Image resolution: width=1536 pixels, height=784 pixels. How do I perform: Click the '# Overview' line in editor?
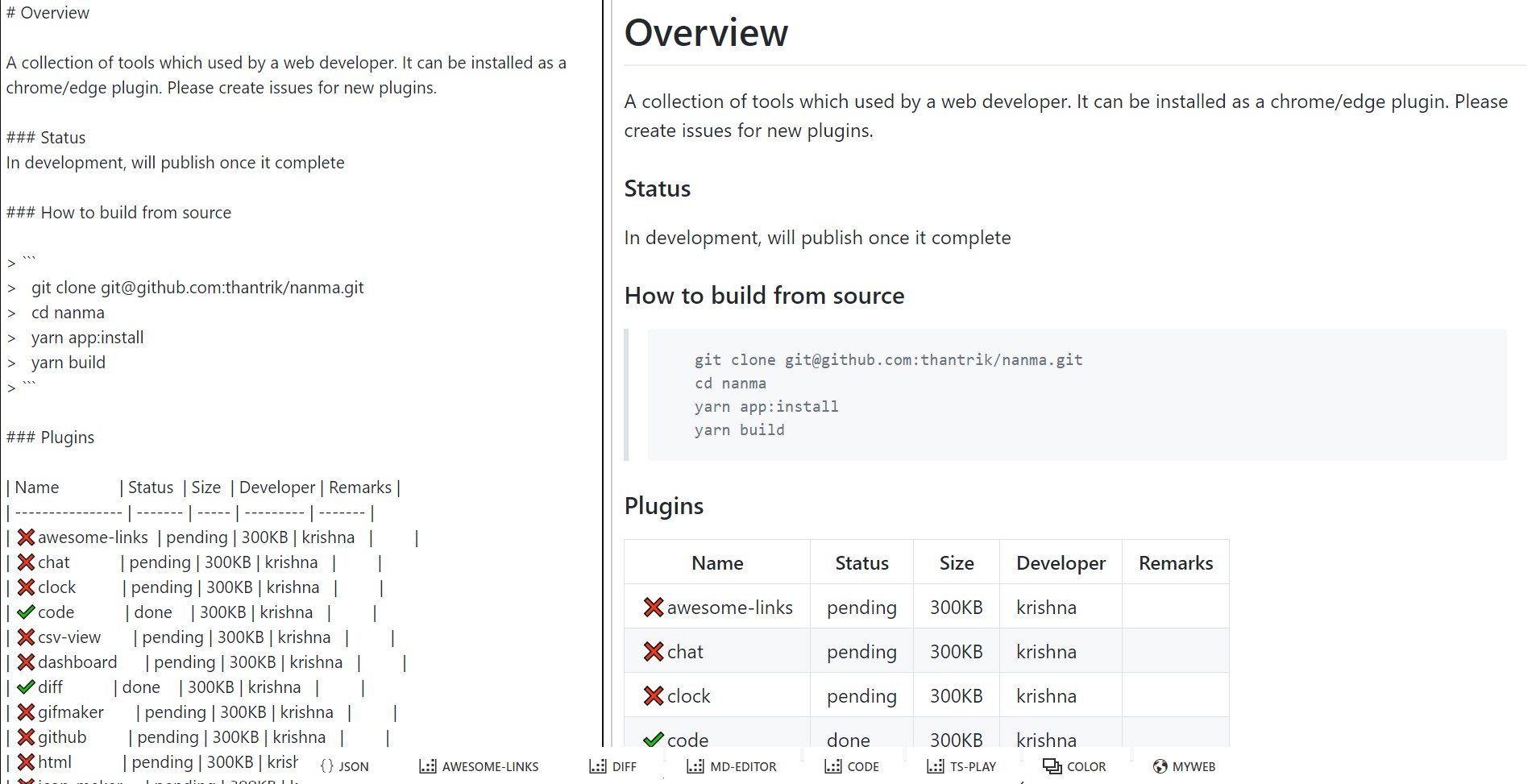point(48,13)
